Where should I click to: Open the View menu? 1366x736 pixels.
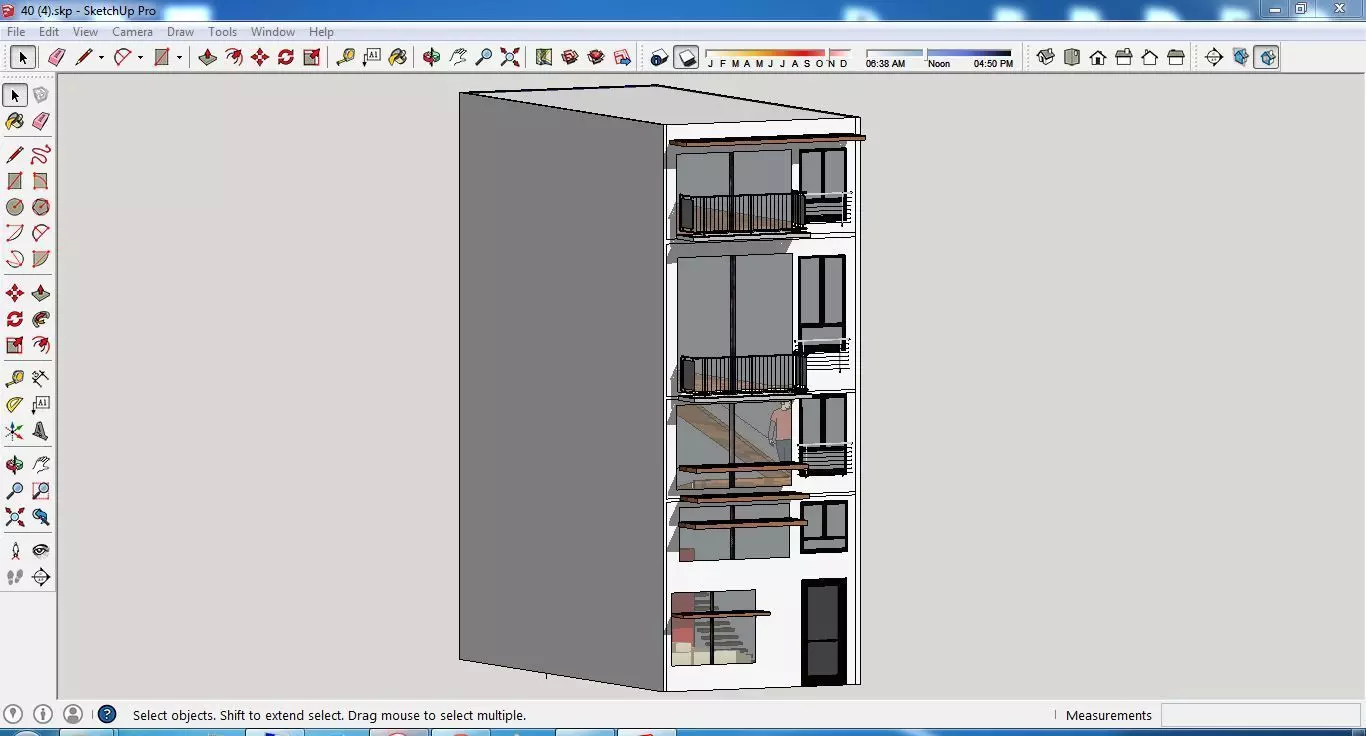click(85, 32)
